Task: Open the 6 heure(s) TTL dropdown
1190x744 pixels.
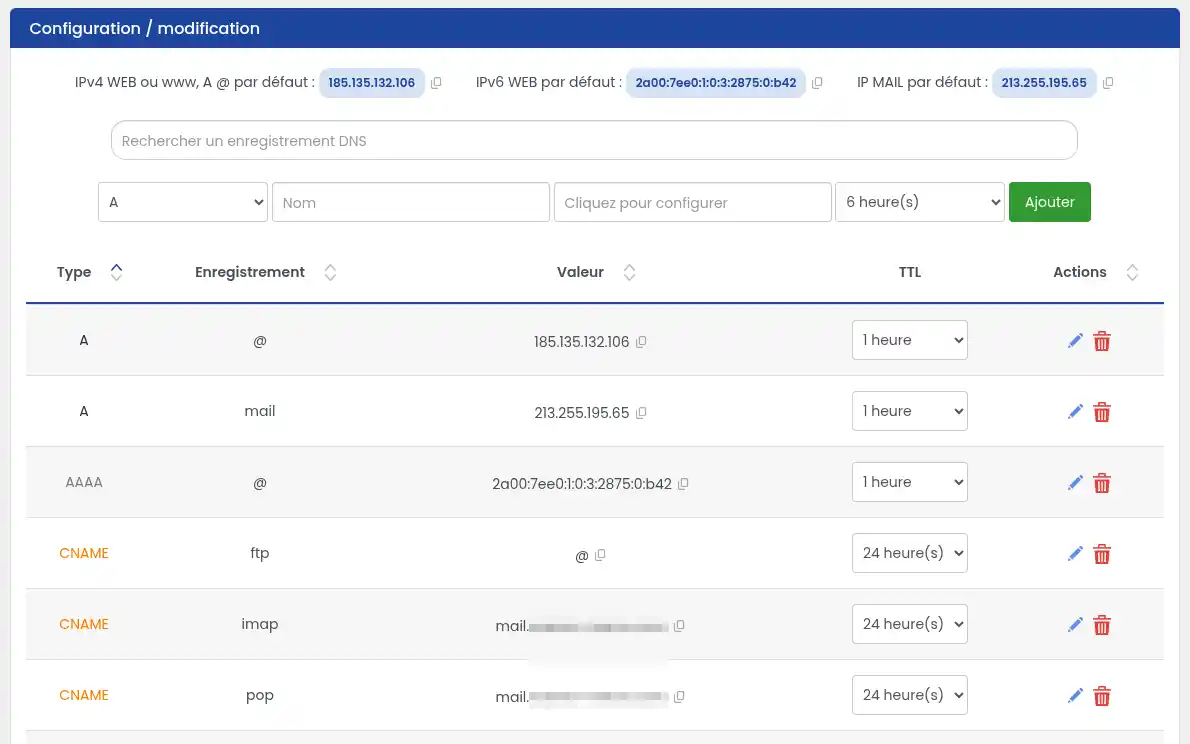Action: tap(920, 202)
